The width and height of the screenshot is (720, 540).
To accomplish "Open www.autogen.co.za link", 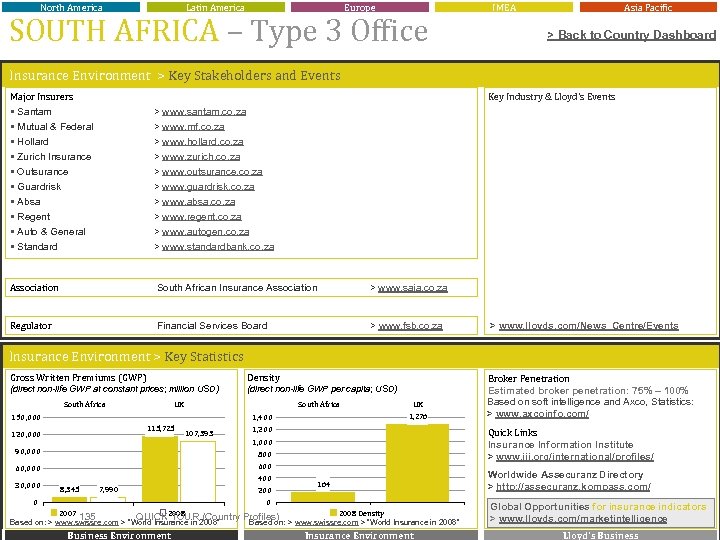I will 205,232.
